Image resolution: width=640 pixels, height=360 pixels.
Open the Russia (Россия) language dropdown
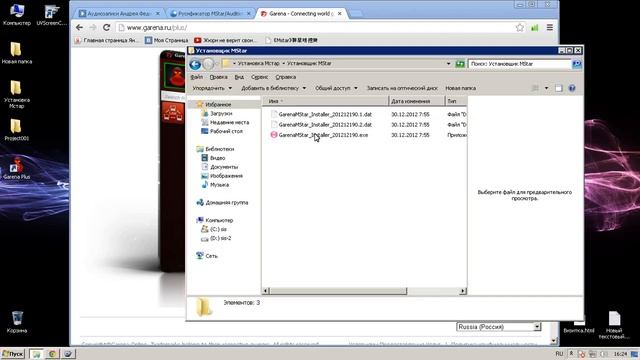(x=499, y=327)
